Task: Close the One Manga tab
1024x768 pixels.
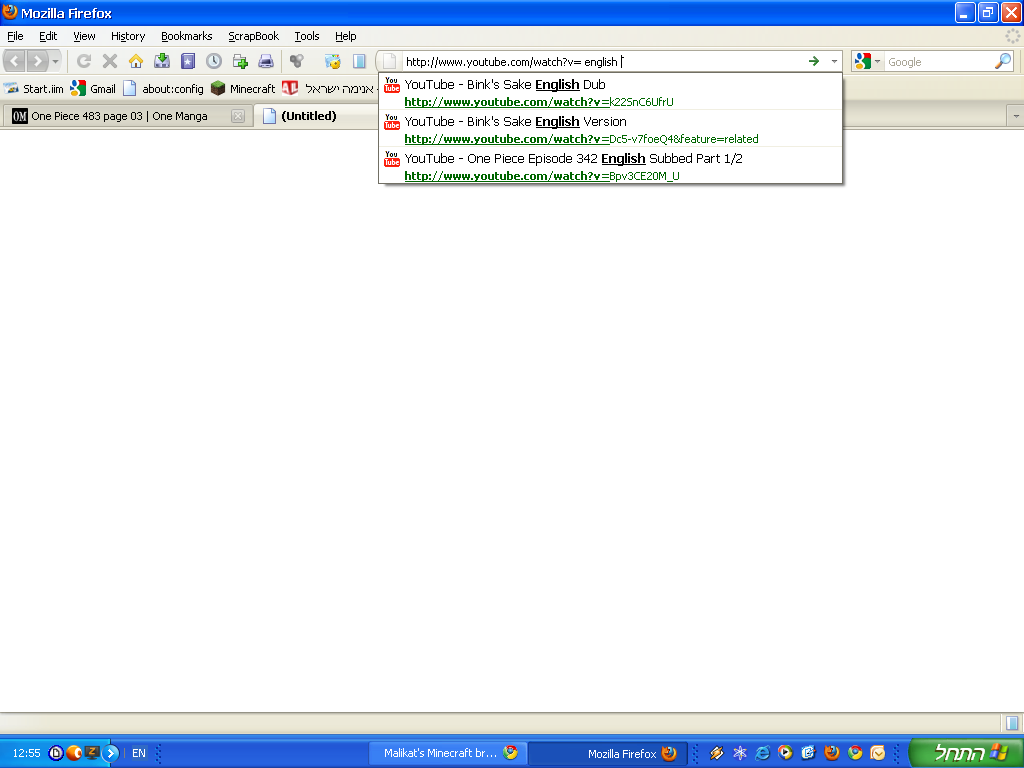Action: point(238,116)
